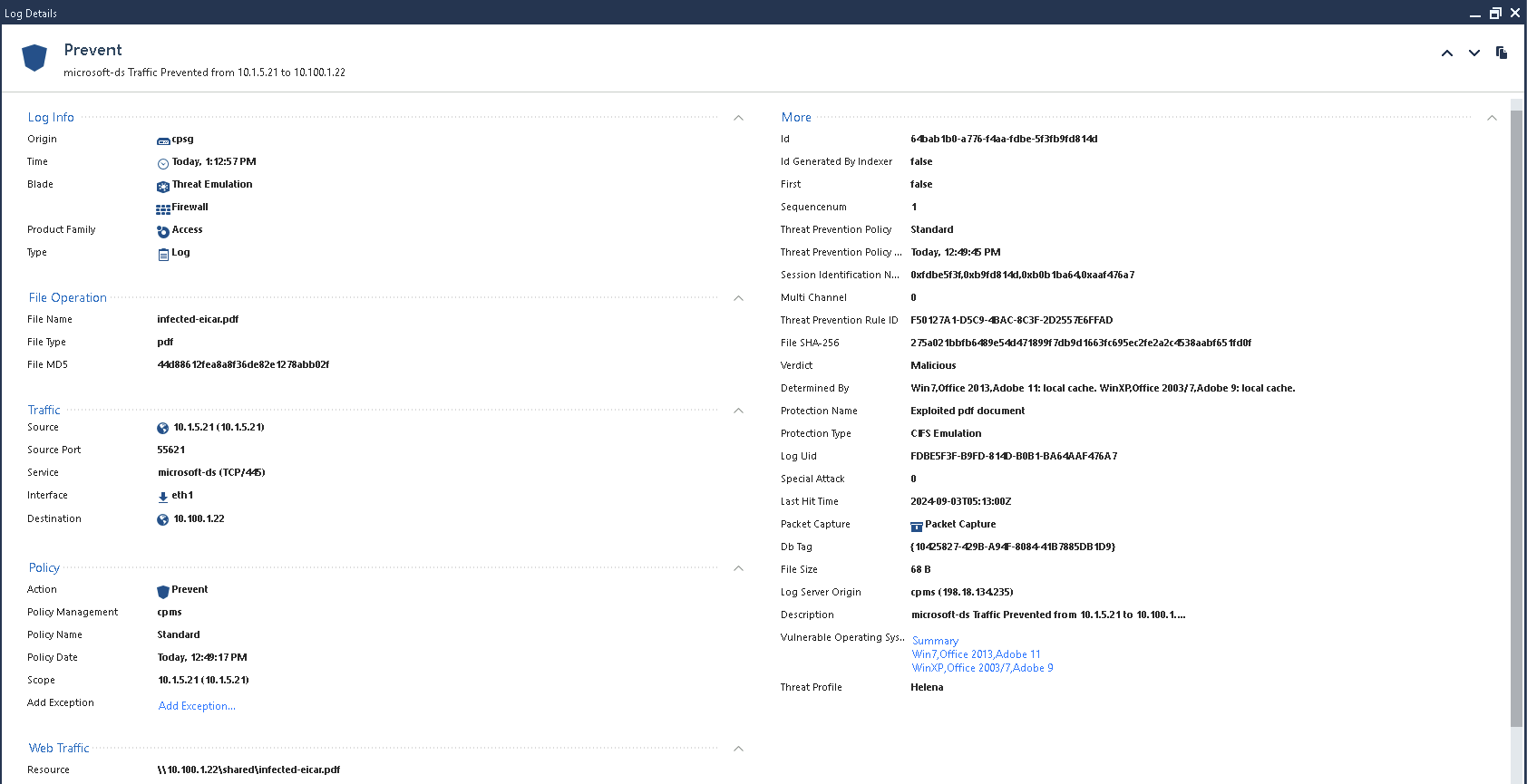Collapse the More section
Image resolution: width=1527 pixels, height=784 pixels.
(x=1492, y=118)
